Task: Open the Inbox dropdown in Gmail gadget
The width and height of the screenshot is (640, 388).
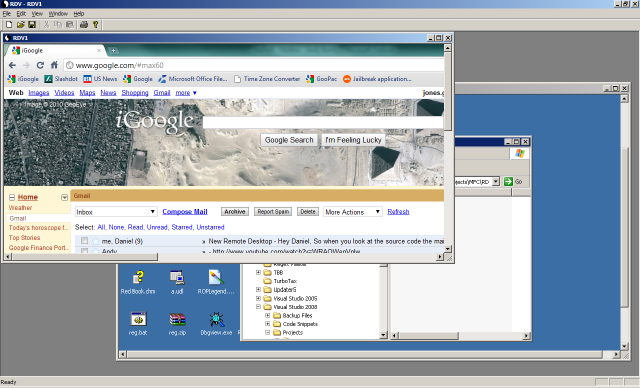Action: point(116,212)
